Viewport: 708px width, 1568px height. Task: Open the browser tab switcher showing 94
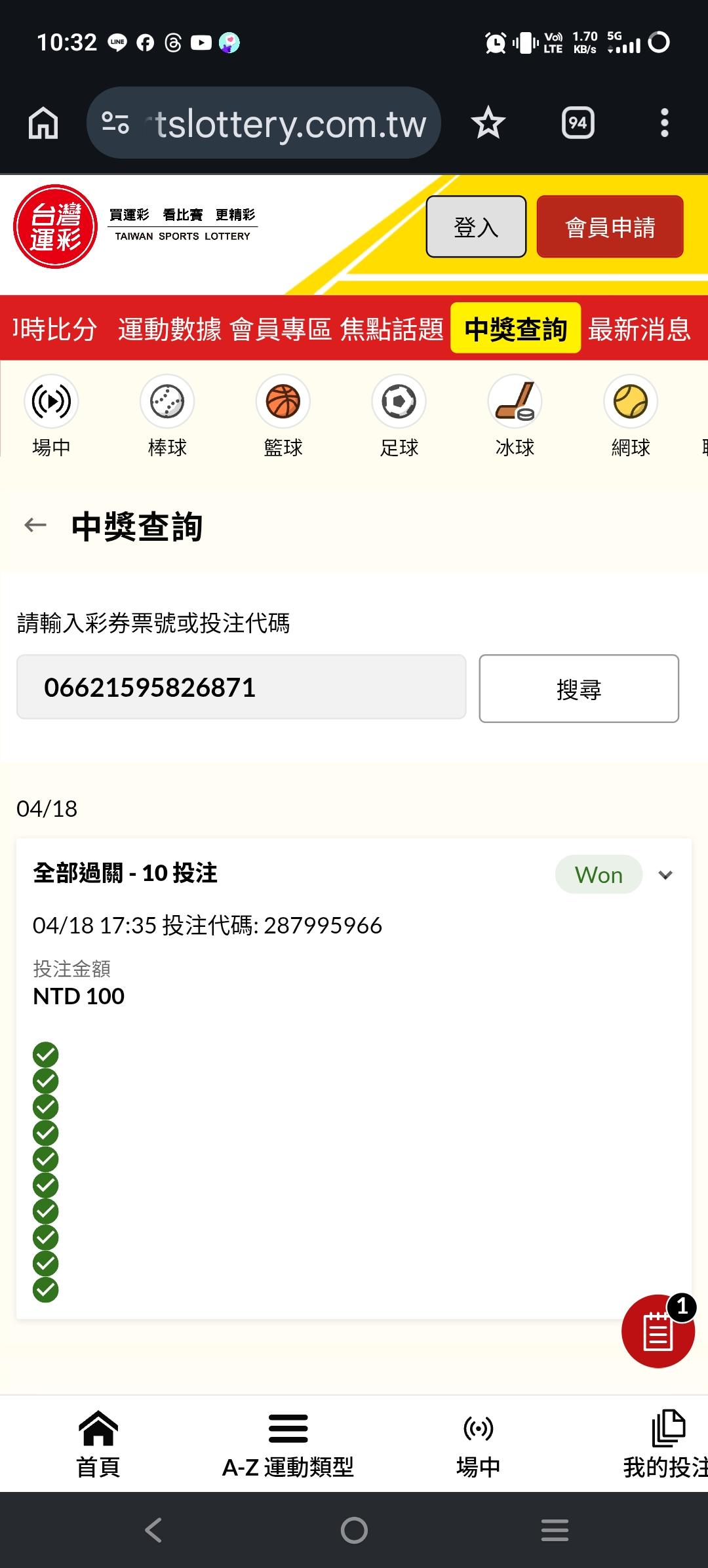click(578, 123)
